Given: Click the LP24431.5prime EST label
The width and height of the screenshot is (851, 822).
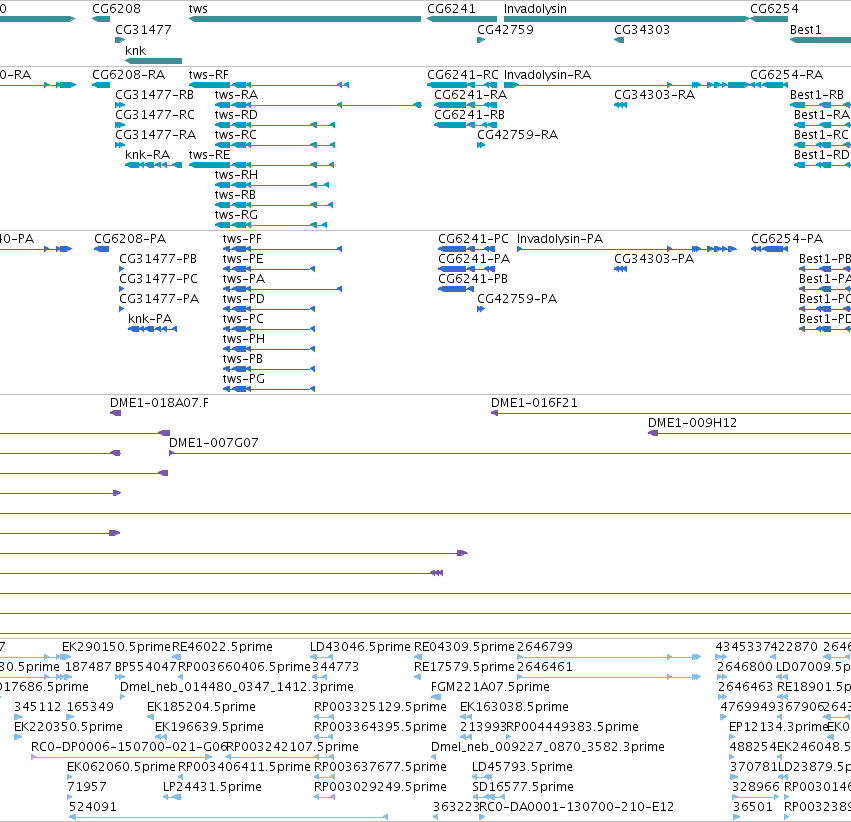Looking at the screenshot, I should pyautogui.click(x=212, y=787).
